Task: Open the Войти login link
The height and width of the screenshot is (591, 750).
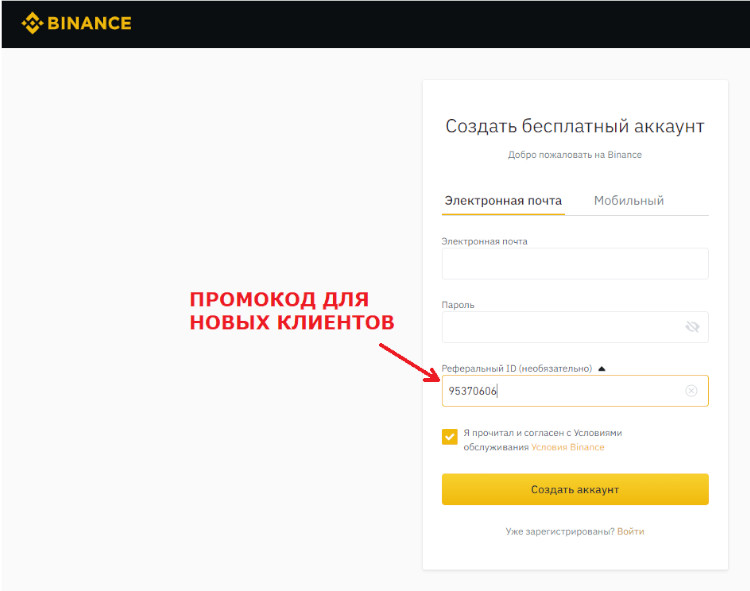Action: point(631,531)
